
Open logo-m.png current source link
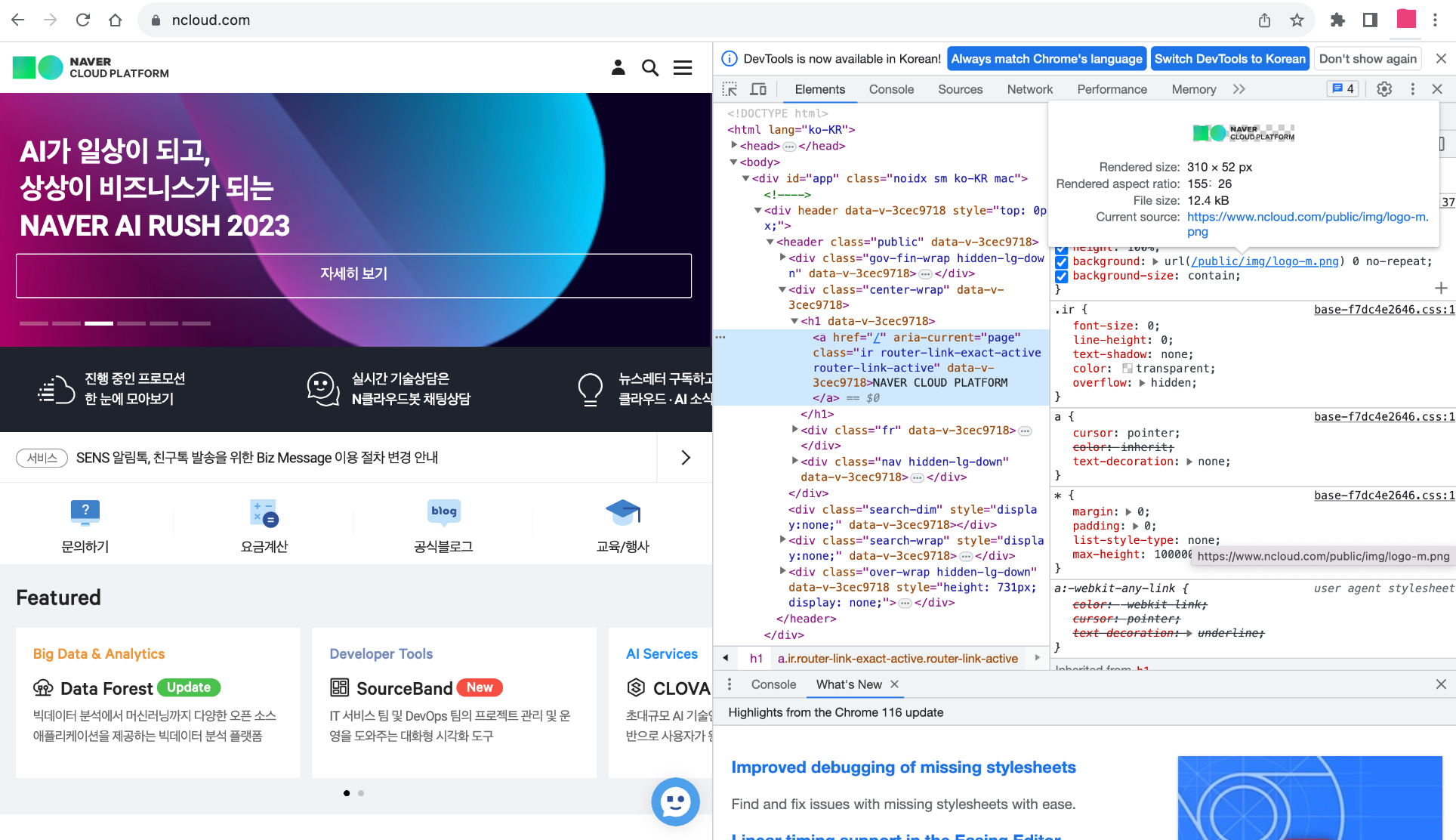coord(1307,224)
